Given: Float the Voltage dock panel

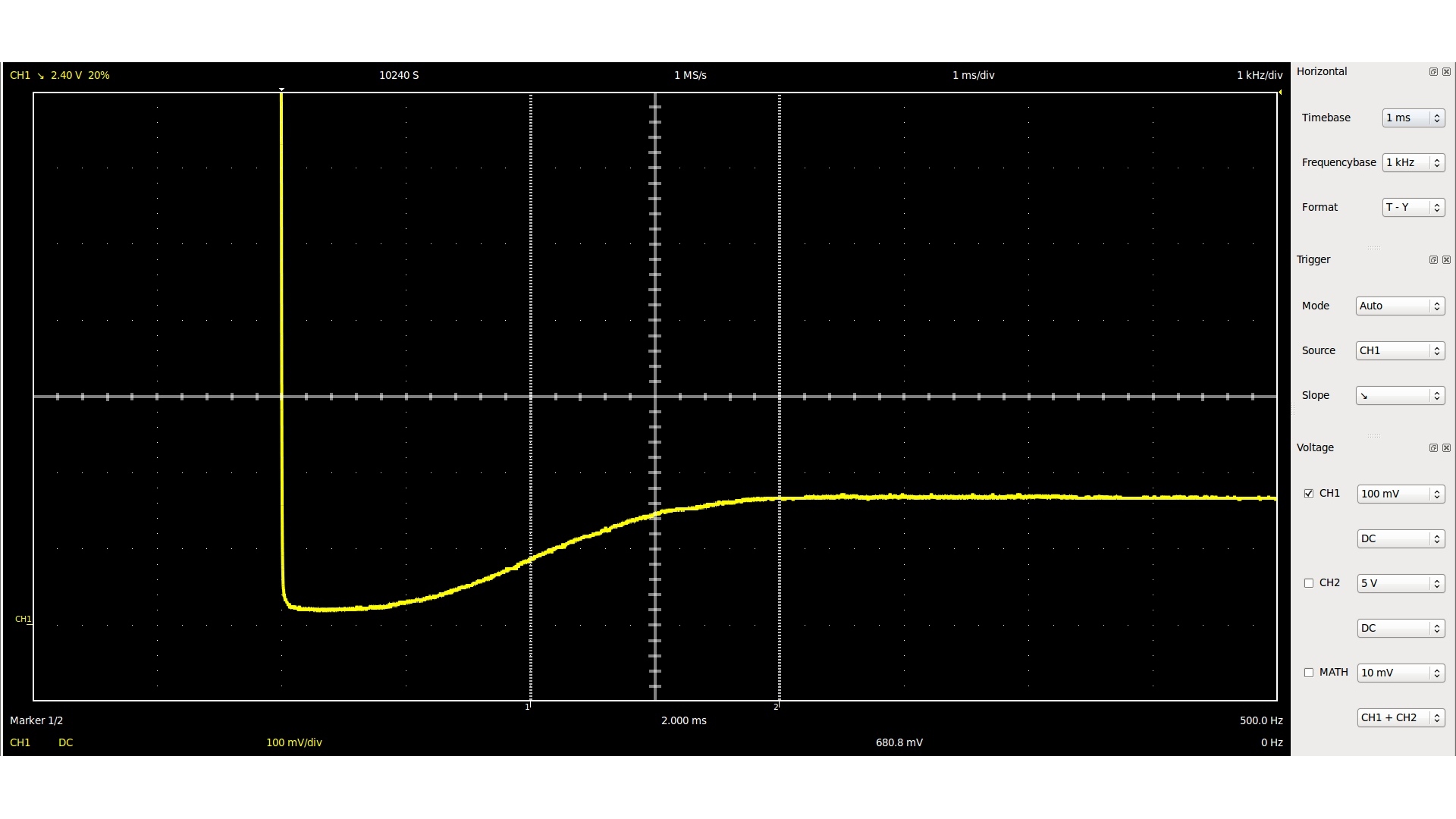Looking at the screenshot, I should (1433, 448).
